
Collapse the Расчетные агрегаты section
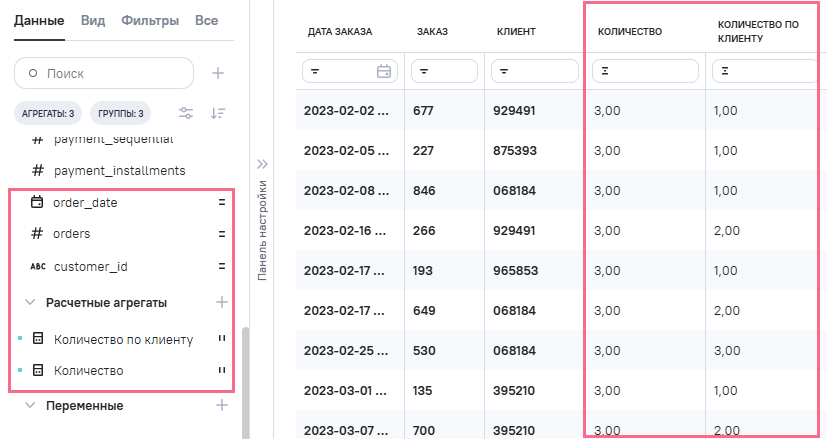click(x=30, y=302)
